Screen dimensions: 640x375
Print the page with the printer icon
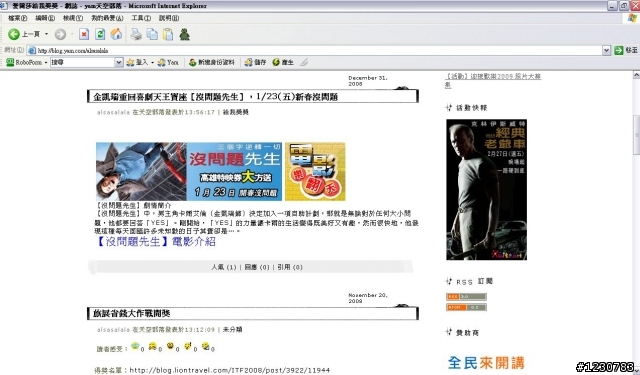pyautogui.click(x=136, y=34)
